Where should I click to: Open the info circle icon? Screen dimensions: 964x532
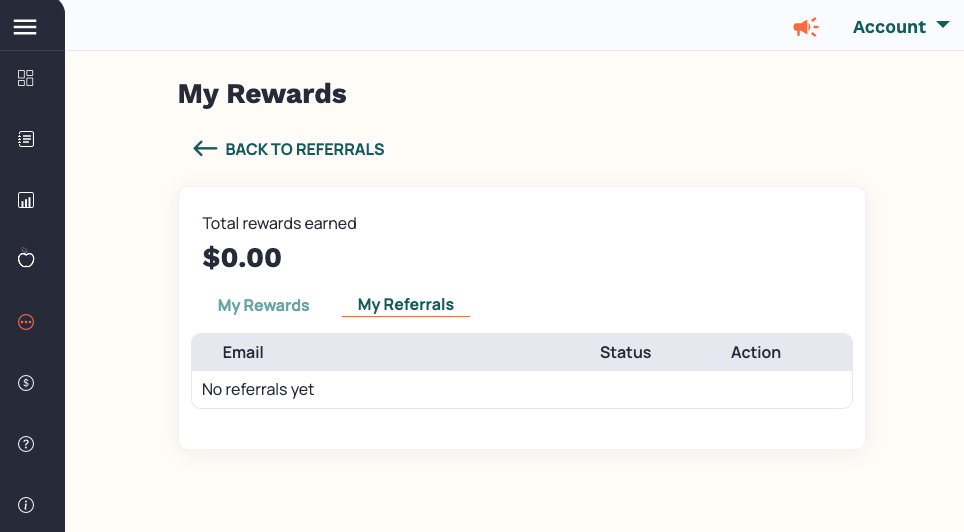[26, 505]
